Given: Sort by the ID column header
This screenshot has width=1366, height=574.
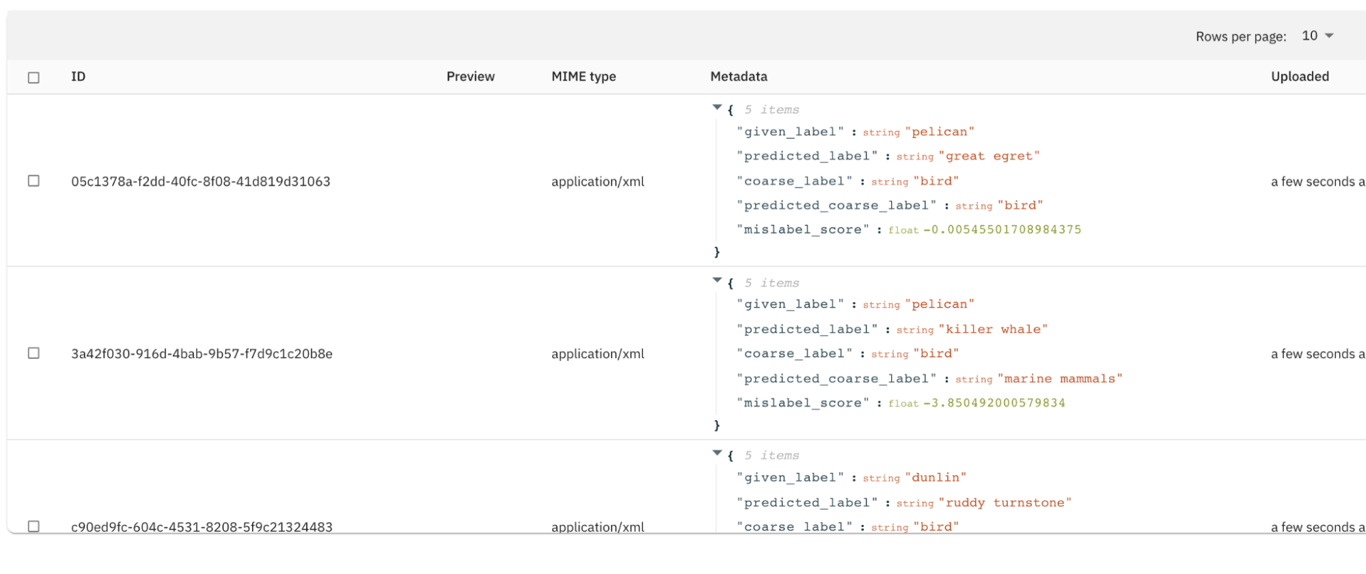Looking at the screenshot, I should point(78,76).
